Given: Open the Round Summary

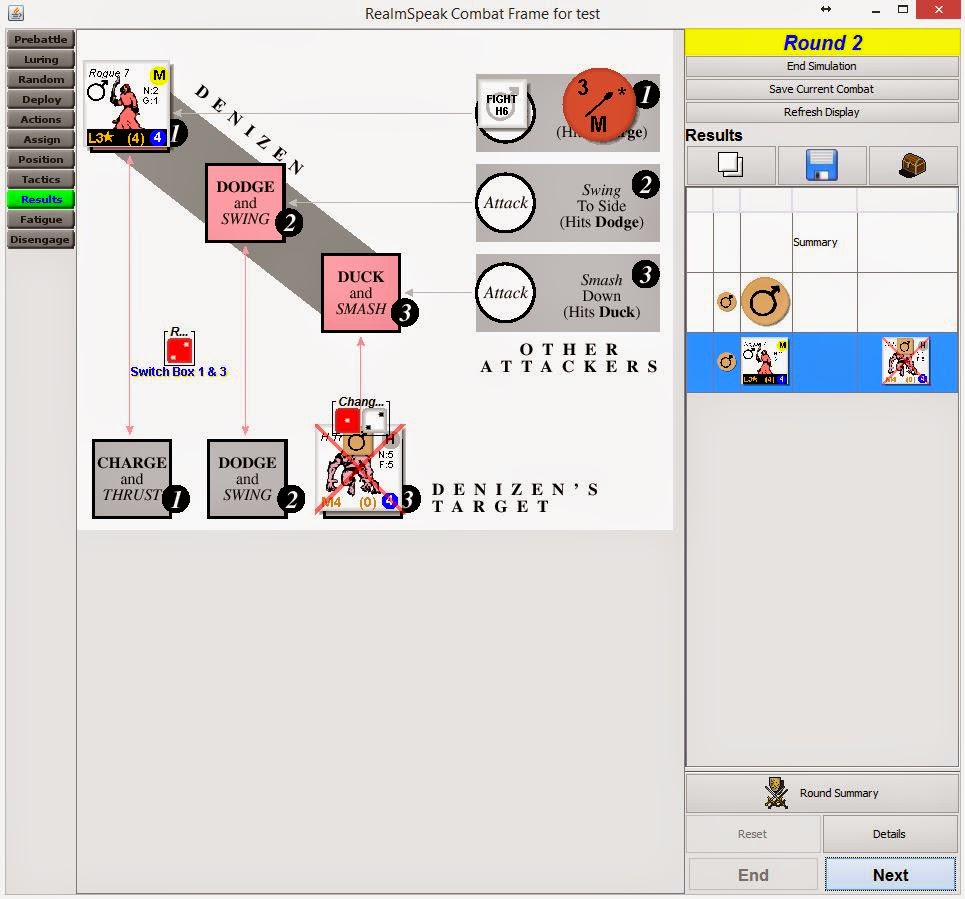Looking at the screenshot, I should coord(822,793).
